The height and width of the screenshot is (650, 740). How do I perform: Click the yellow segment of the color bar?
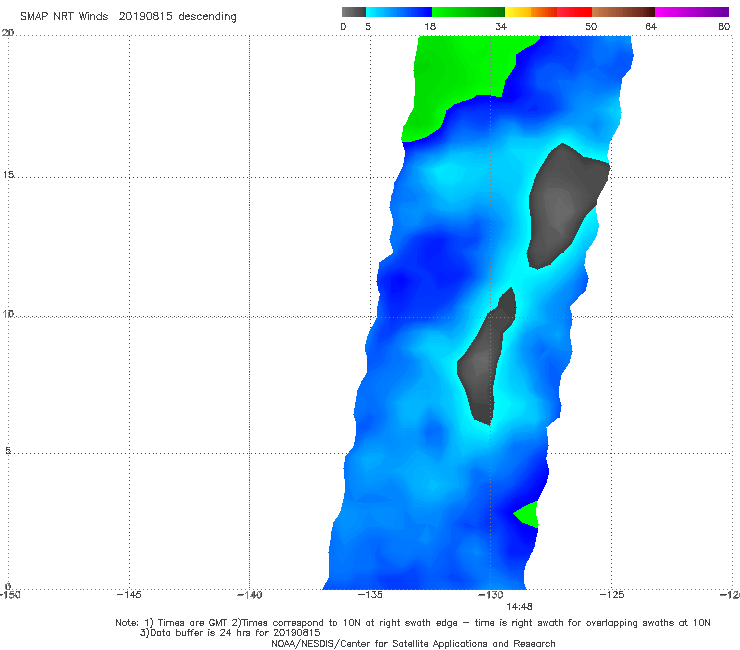point(518,12)
